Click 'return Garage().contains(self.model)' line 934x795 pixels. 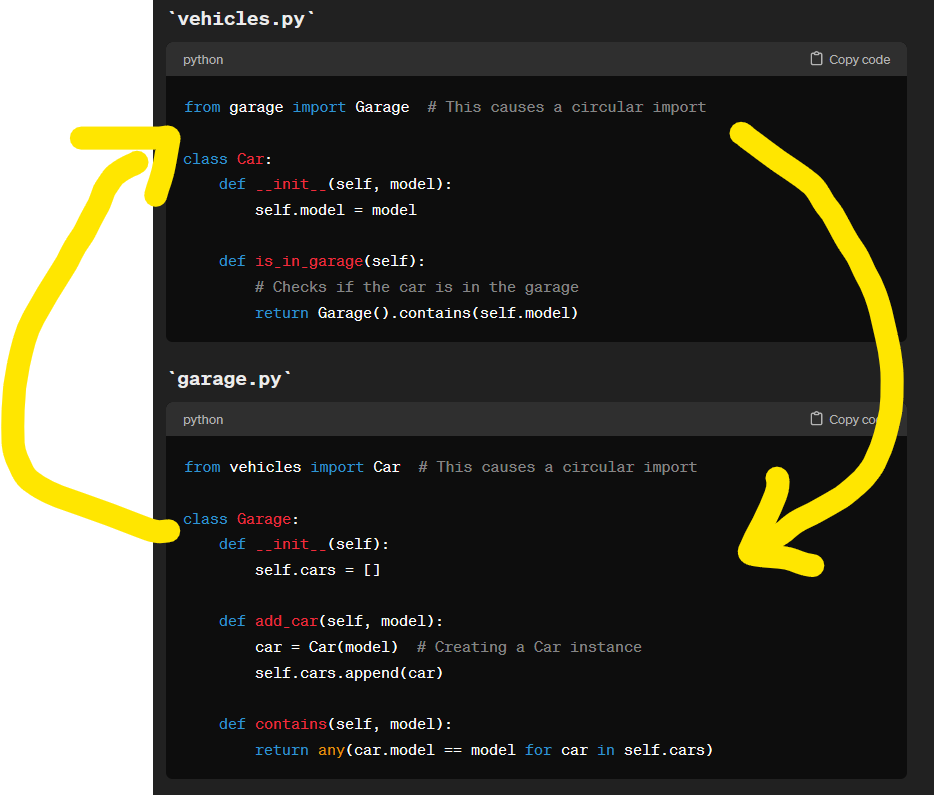(x=416, y=313)
